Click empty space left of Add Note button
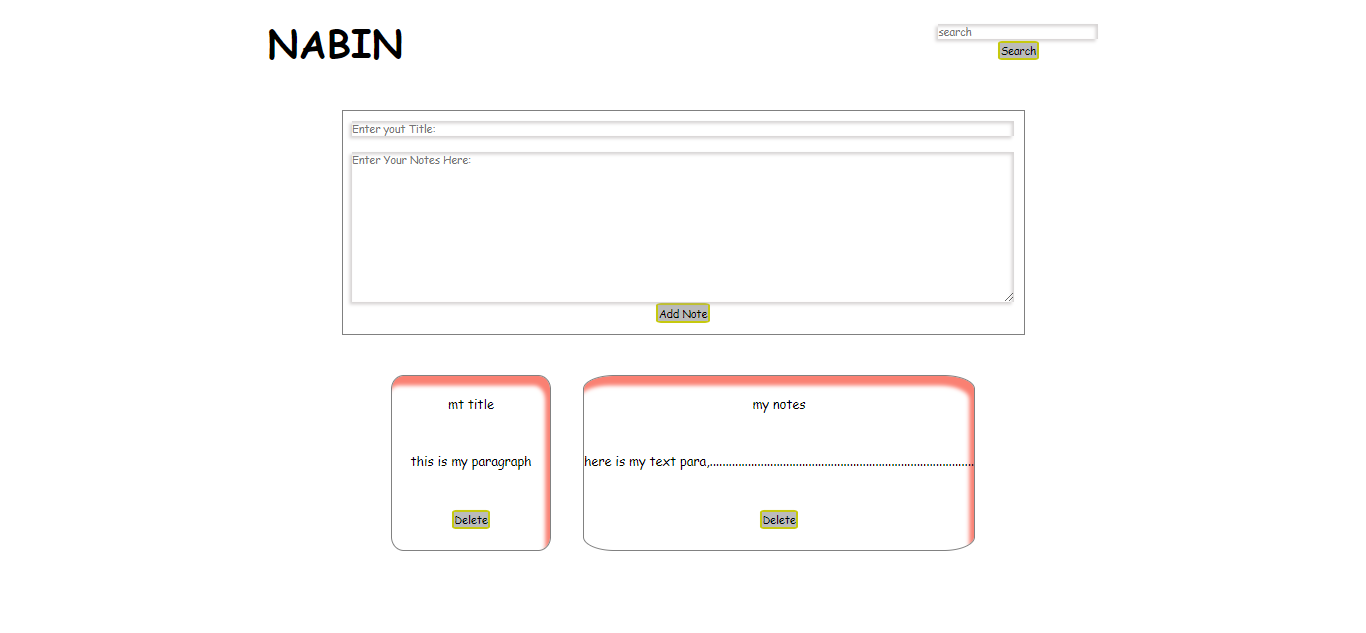Image resolution: width=1366 pixels, height=633 pixels. [x=500, y=314]
